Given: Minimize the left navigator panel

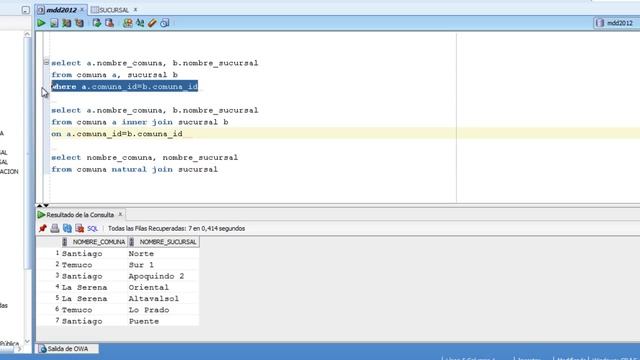Looking at the screenshot, I should tap(26, 10).
